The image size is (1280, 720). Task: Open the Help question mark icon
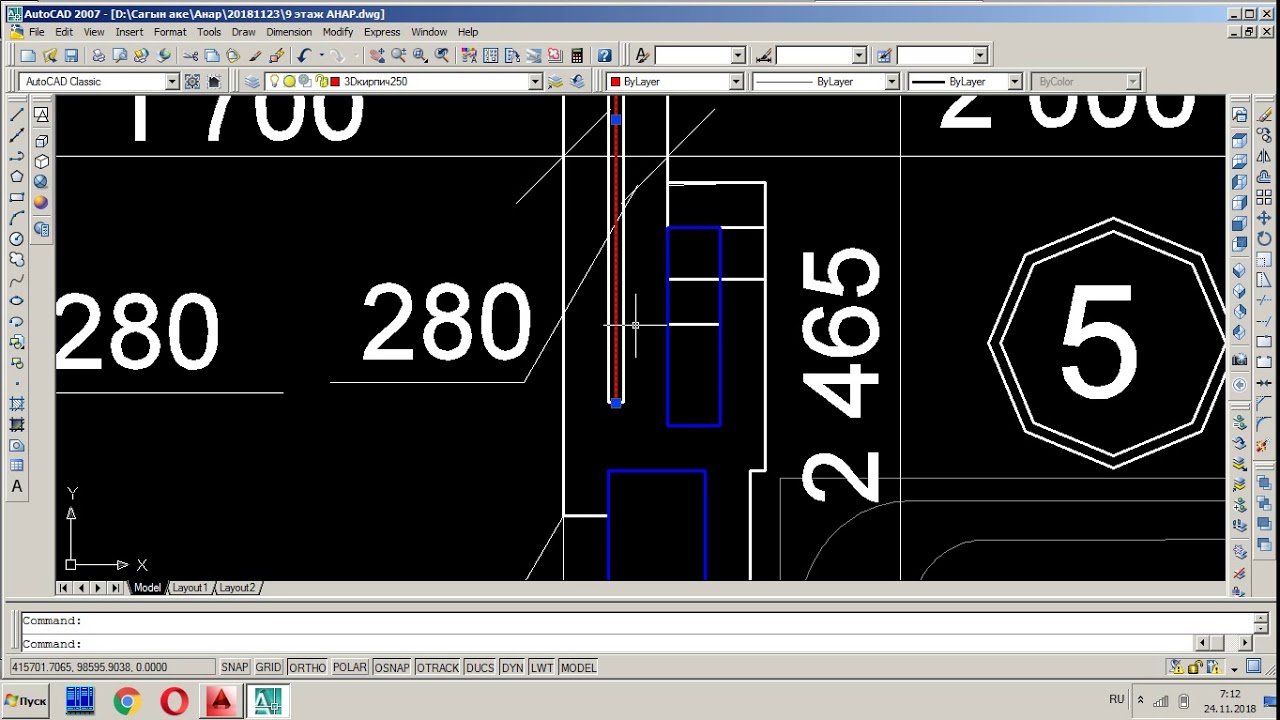point(604,56)
